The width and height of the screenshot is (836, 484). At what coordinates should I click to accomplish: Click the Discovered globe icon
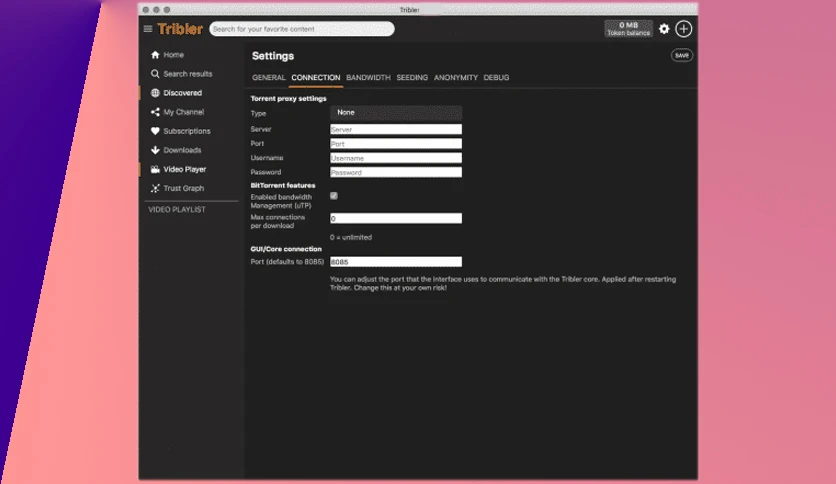(155, 93)
